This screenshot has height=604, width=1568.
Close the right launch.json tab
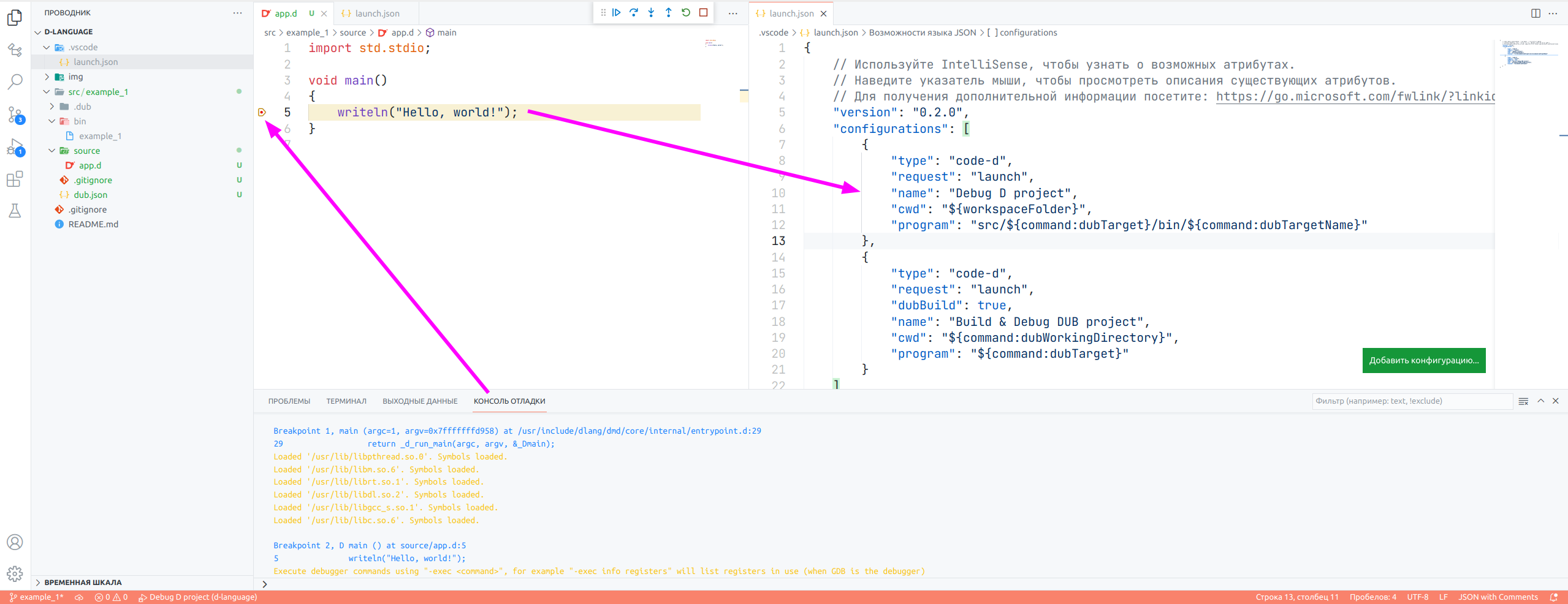click(824, 13)
